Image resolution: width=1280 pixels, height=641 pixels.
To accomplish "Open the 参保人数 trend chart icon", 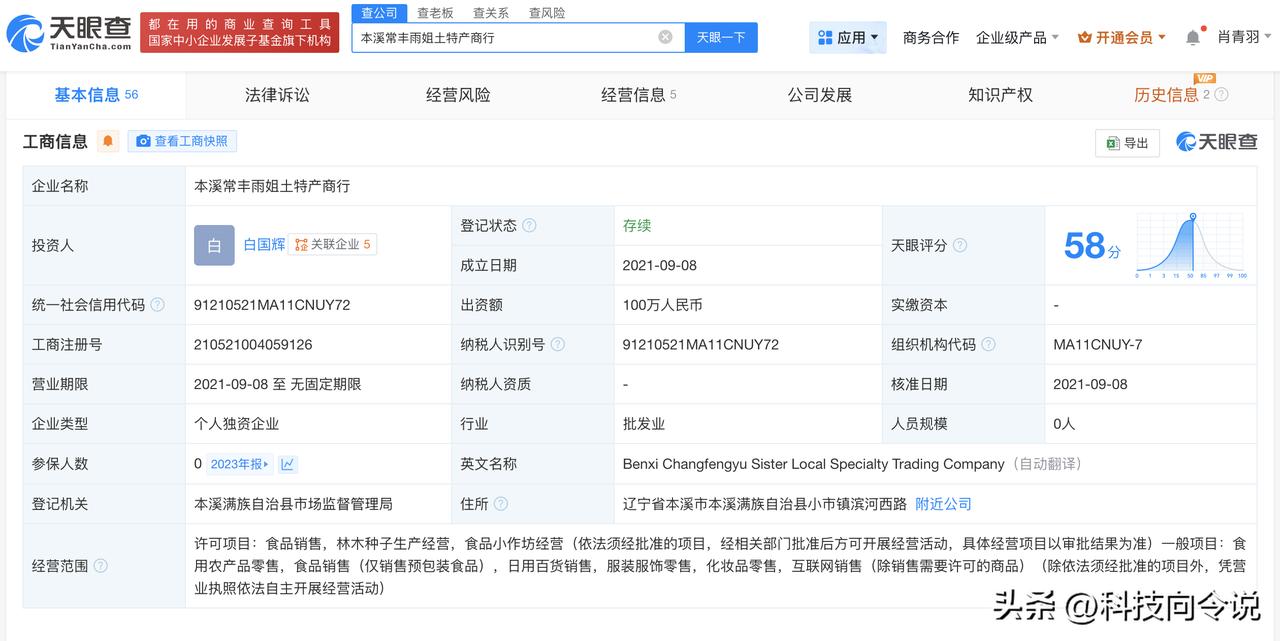I will click(288, 464).
